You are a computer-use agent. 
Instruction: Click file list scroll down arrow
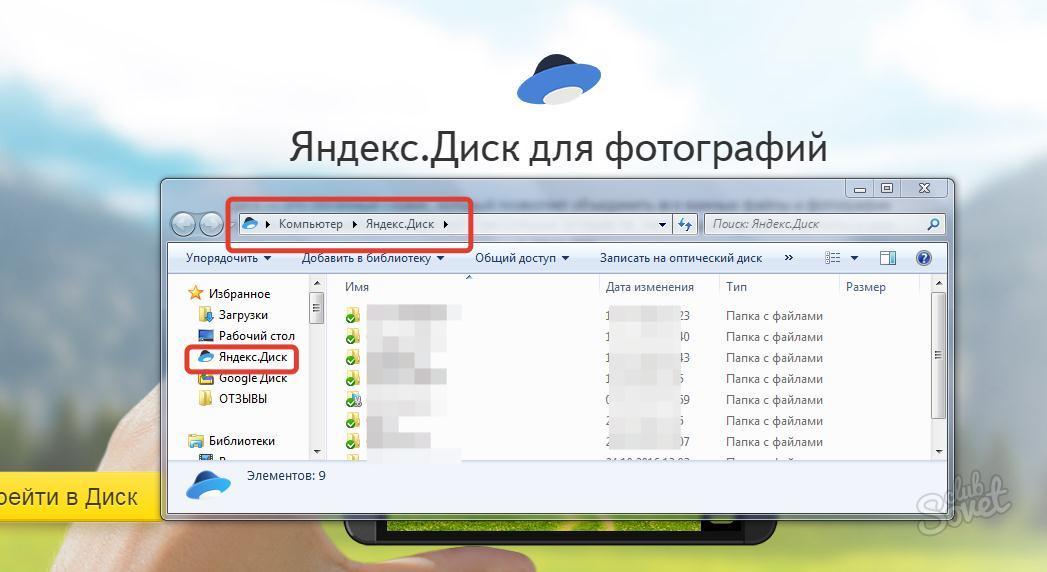click(939, 452)
